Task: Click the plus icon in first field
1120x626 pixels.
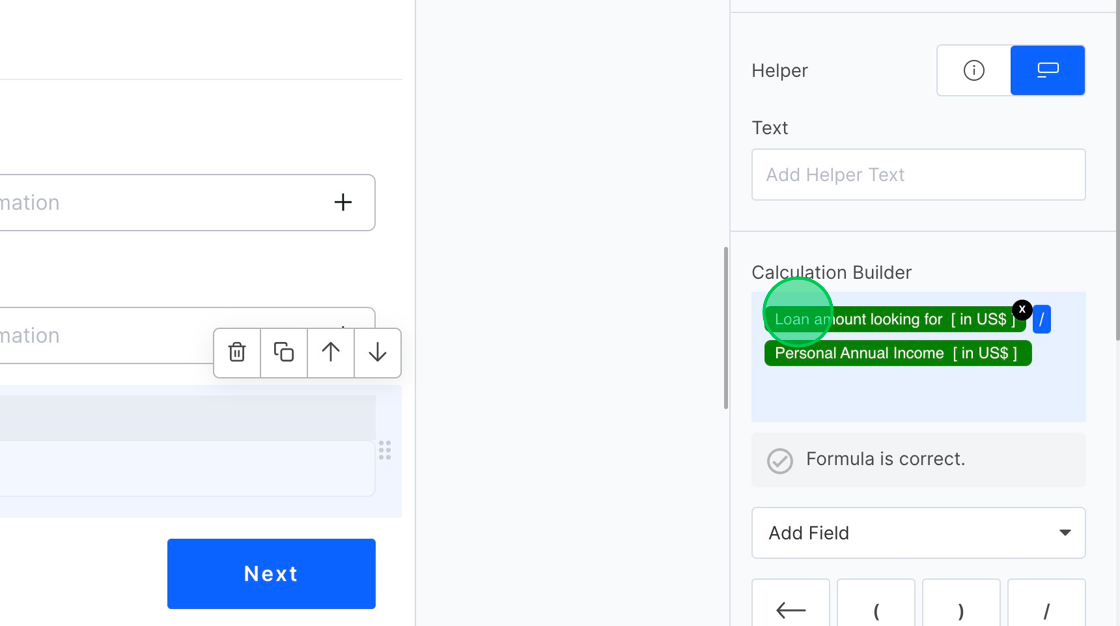Action: [343, 203]
